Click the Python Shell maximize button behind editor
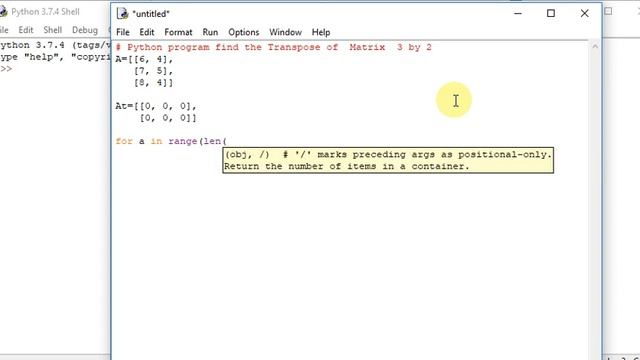Viewport: 640px width, 360px height. (x=608, y=11)
